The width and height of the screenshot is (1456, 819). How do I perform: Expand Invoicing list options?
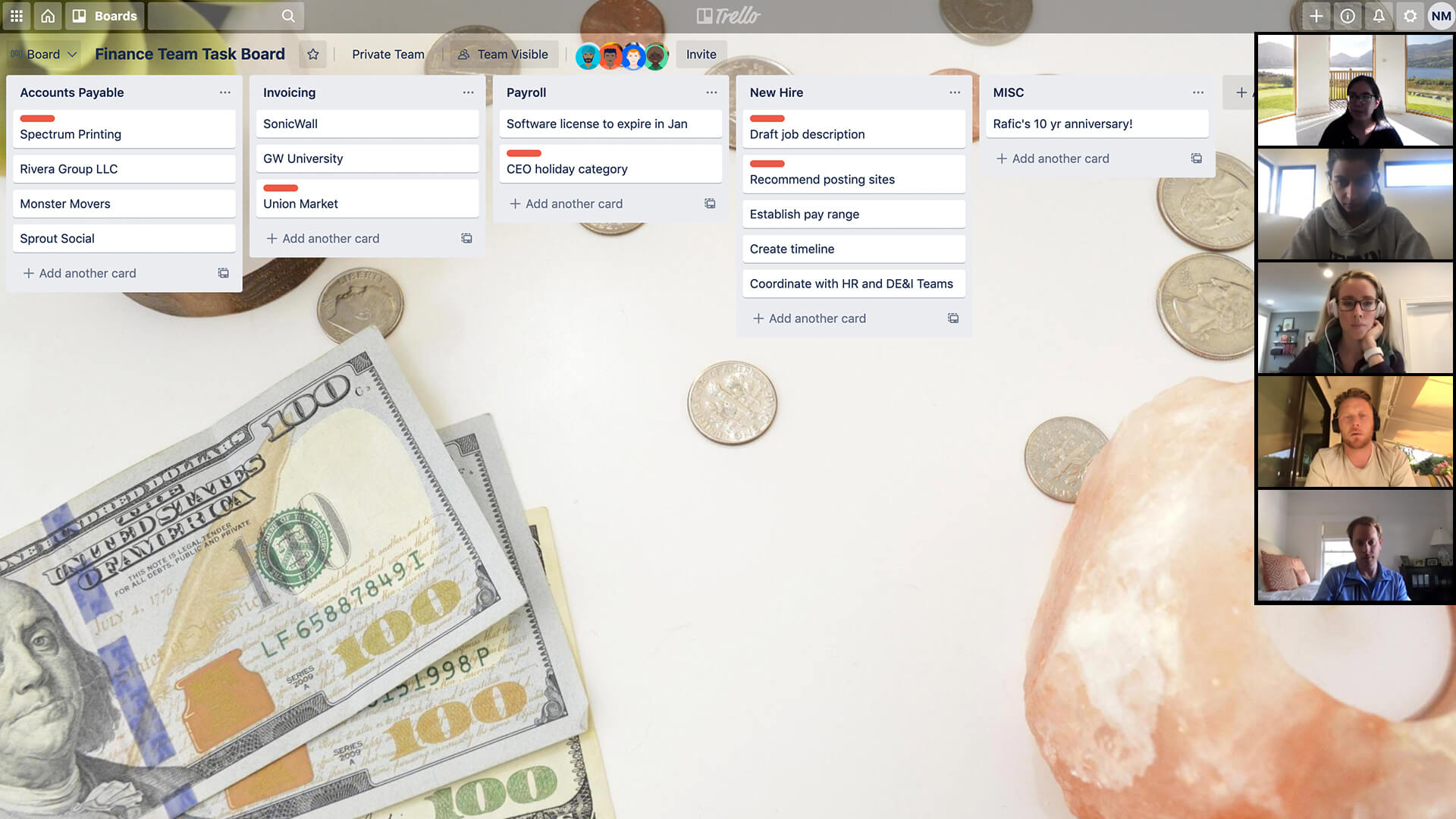pyautogui.click(x=467, y=92)
